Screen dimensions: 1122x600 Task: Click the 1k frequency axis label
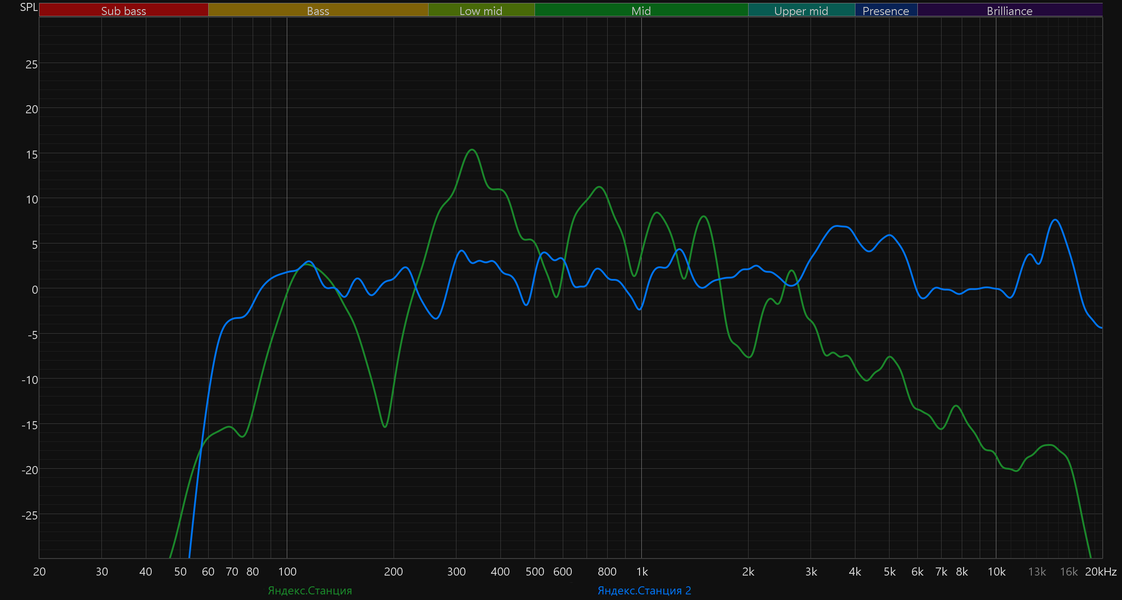[641, 571]
